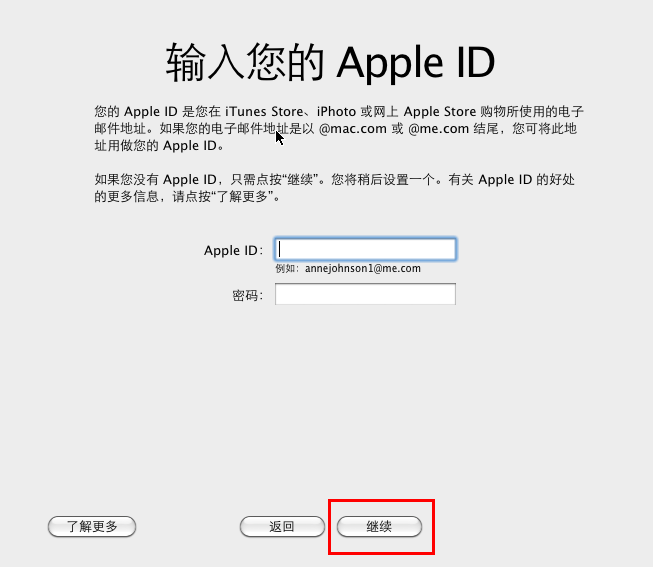Click the "例如:" hint prefix
The width and height of the screenshot is (653, 567).
287,269
